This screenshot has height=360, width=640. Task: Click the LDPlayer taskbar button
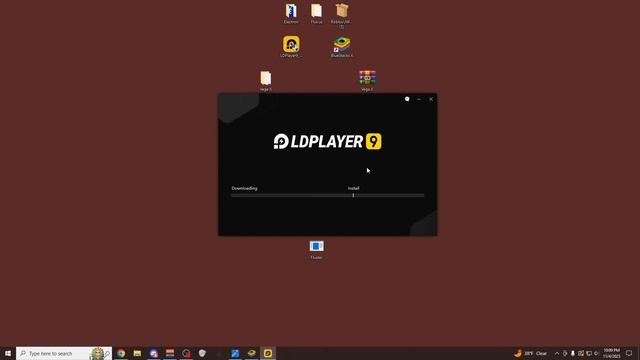(x=268, y=353)
